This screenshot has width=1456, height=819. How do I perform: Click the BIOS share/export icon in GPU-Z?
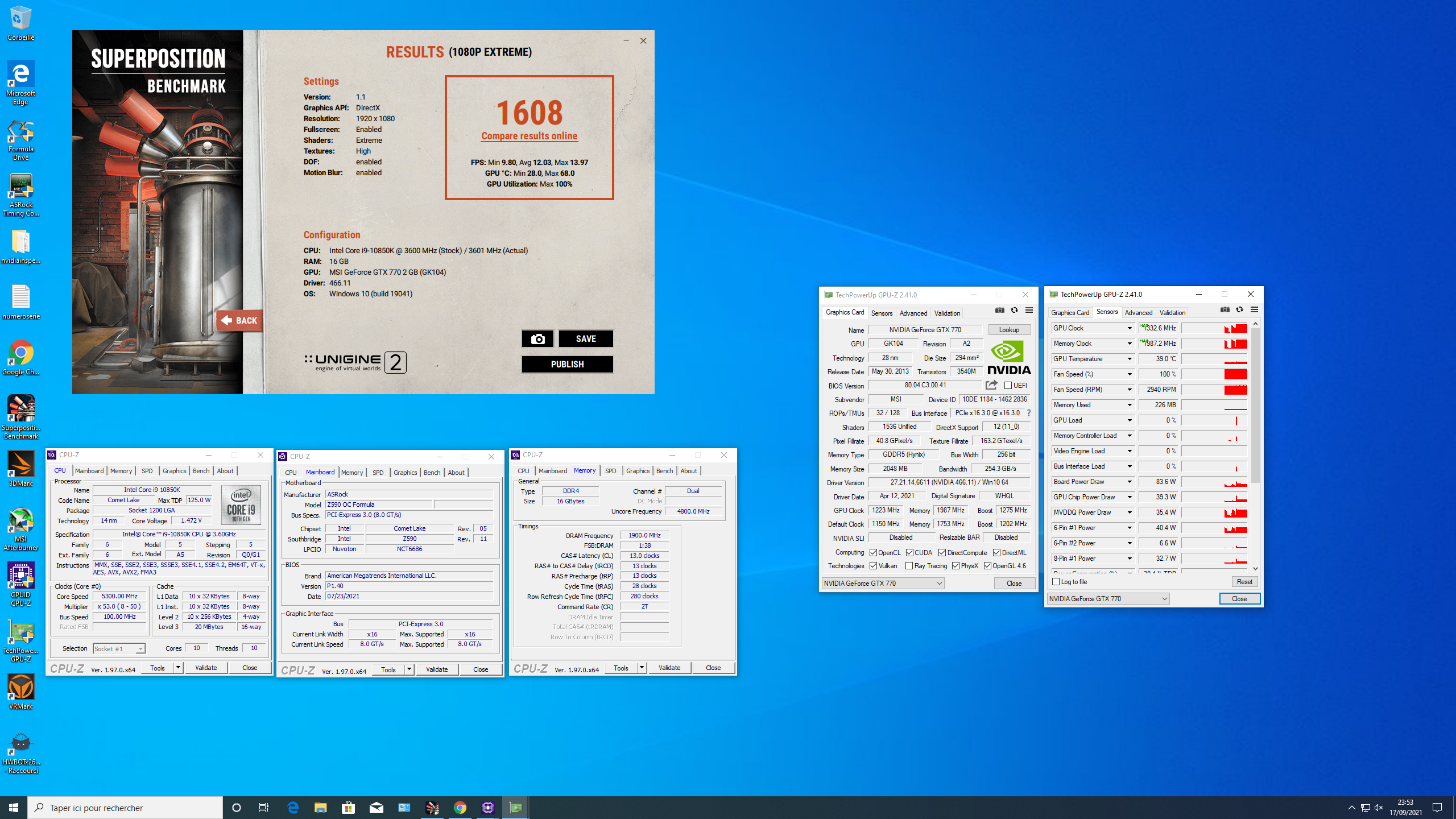click(x=991, y=385)
